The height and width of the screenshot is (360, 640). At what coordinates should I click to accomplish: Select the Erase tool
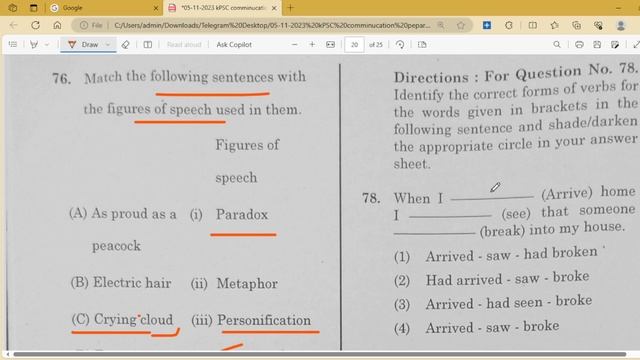[x=125, y=44]
